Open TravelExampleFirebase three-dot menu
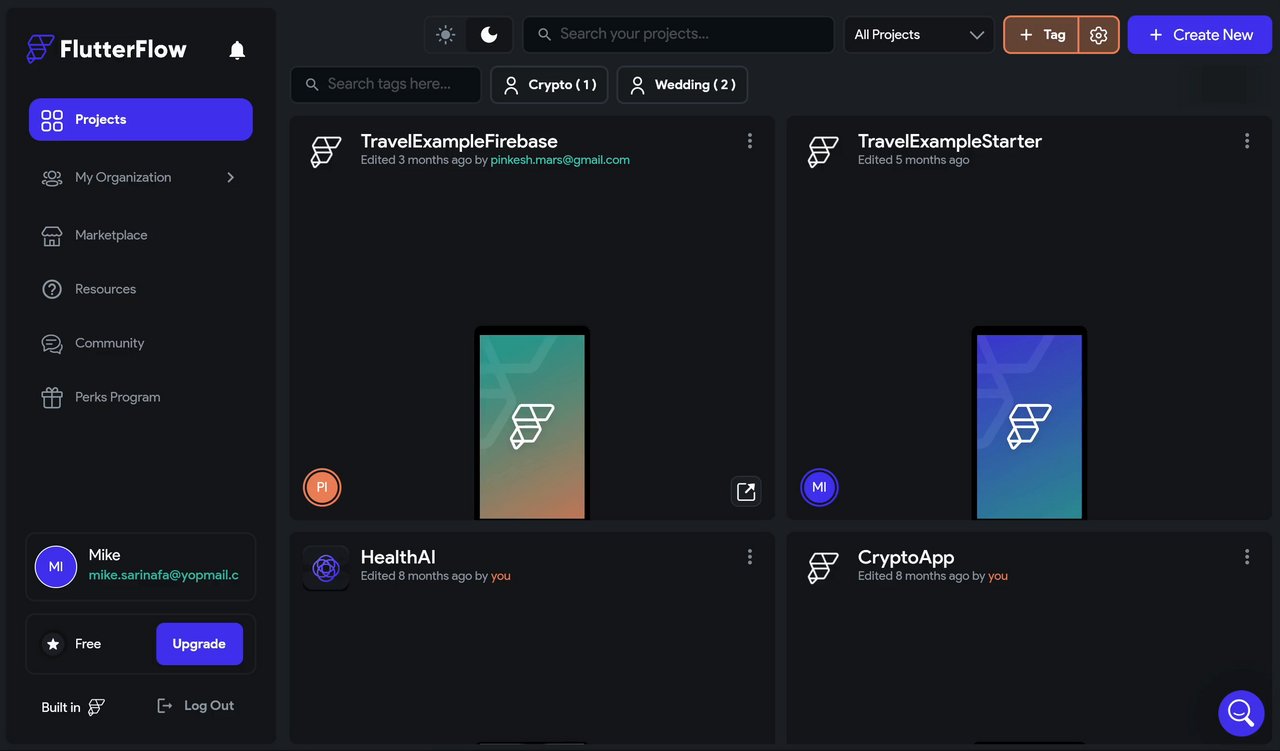The image size is (1280, 751). coord(750,141)
